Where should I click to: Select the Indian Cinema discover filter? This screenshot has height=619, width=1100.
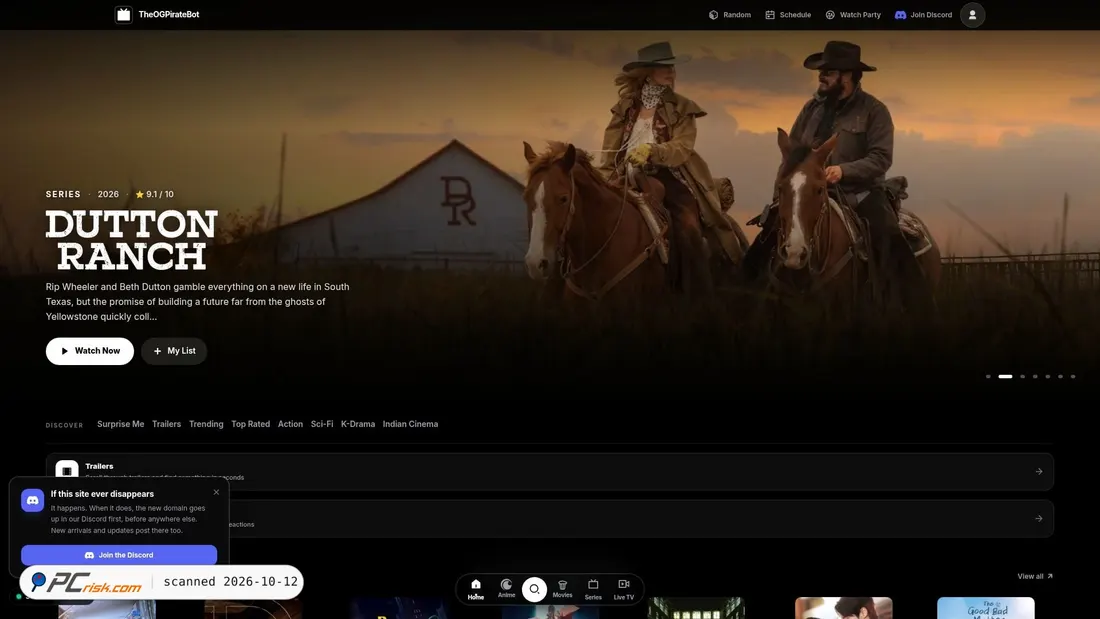[x=410, y=424]
